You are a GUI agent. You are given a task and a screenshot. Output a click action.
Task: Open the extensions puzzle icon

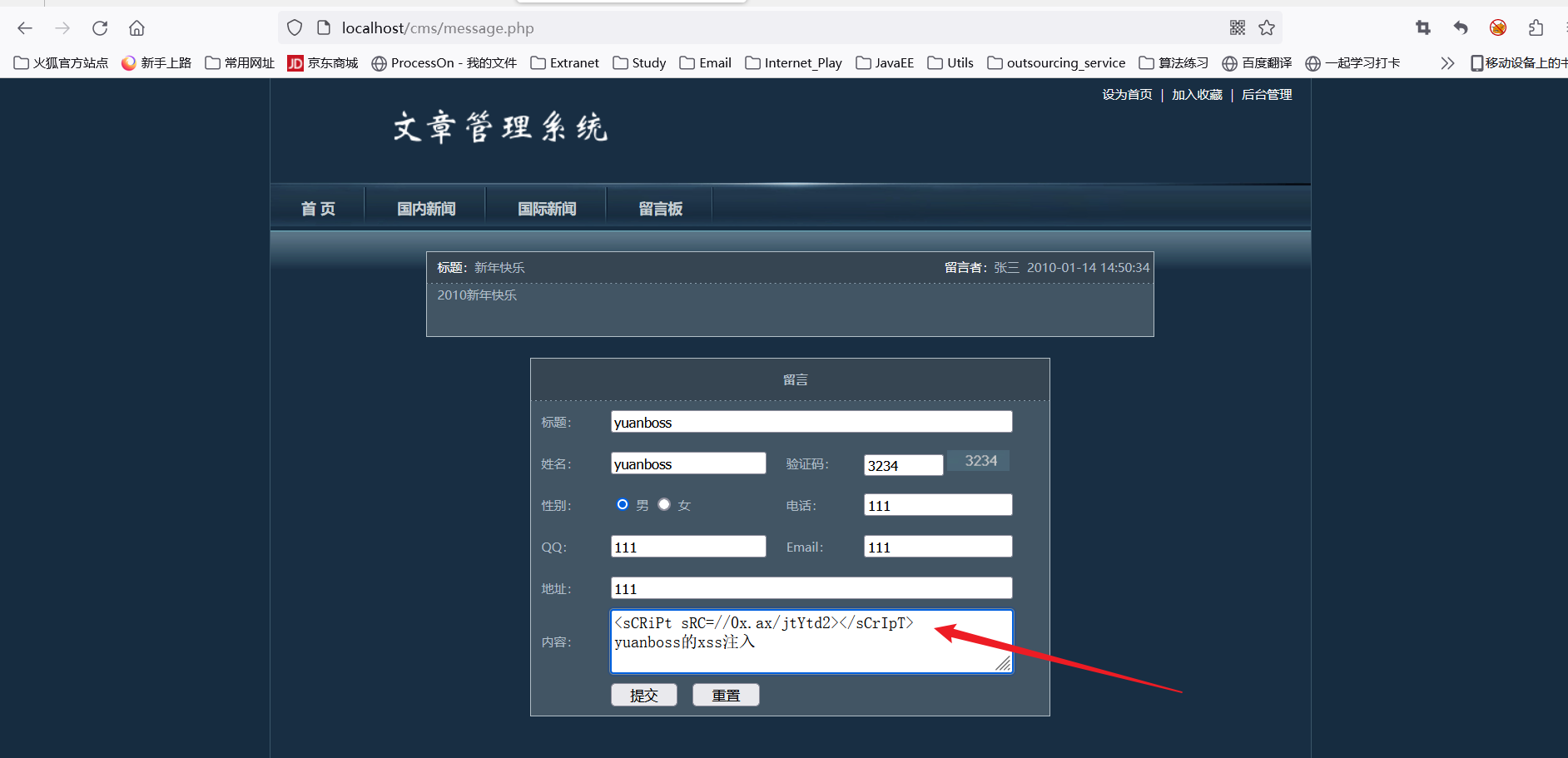click(1536, 28)
